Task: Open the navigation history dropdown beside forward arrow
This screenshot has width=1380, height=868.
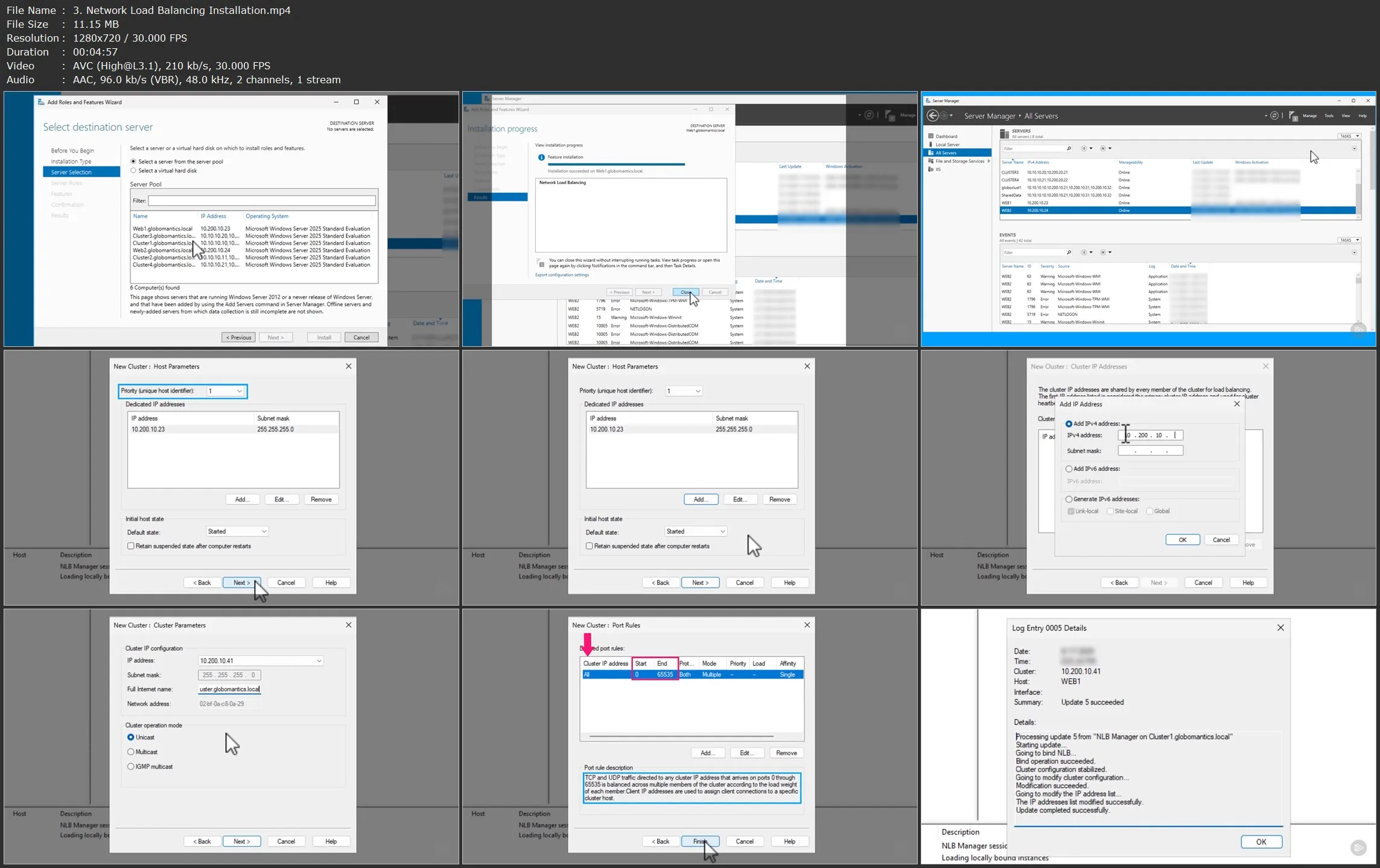Action: pyautogui.click(x=952, y=116)
